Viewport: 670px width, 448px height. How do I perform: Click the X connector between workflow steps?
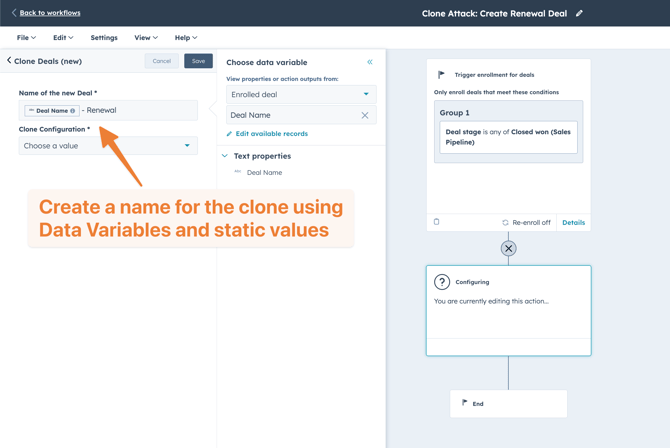[508, 248]
